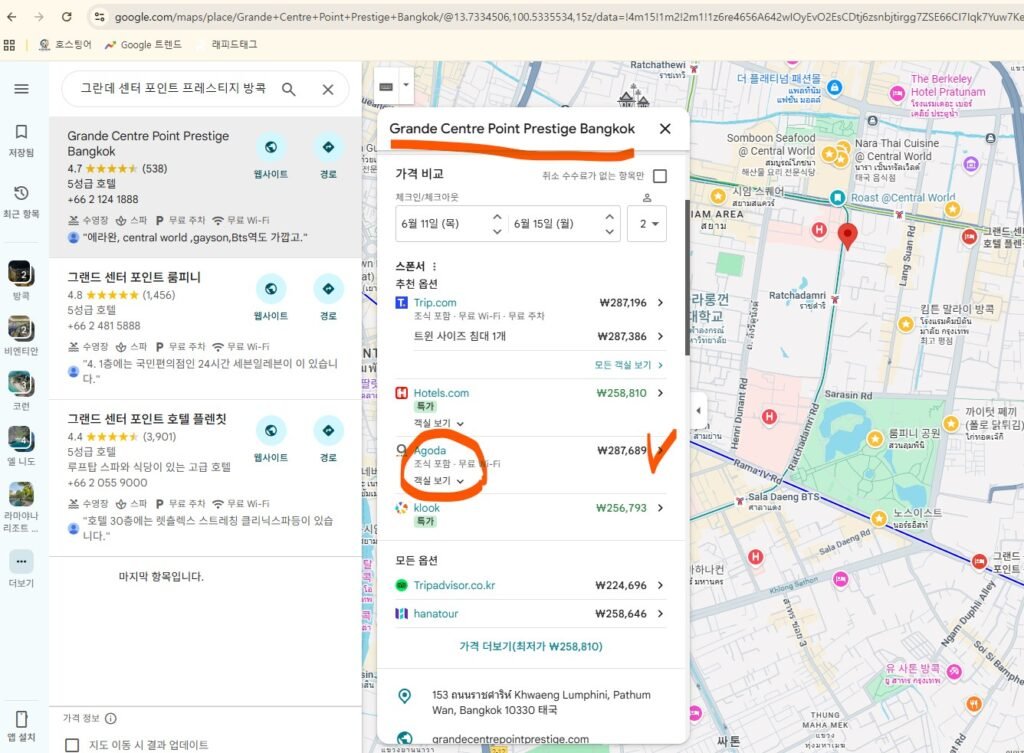Screen dimensions: 1024x753
Task: Open Google 트렌드 bookmark
Action: click(x=143, y=44)
